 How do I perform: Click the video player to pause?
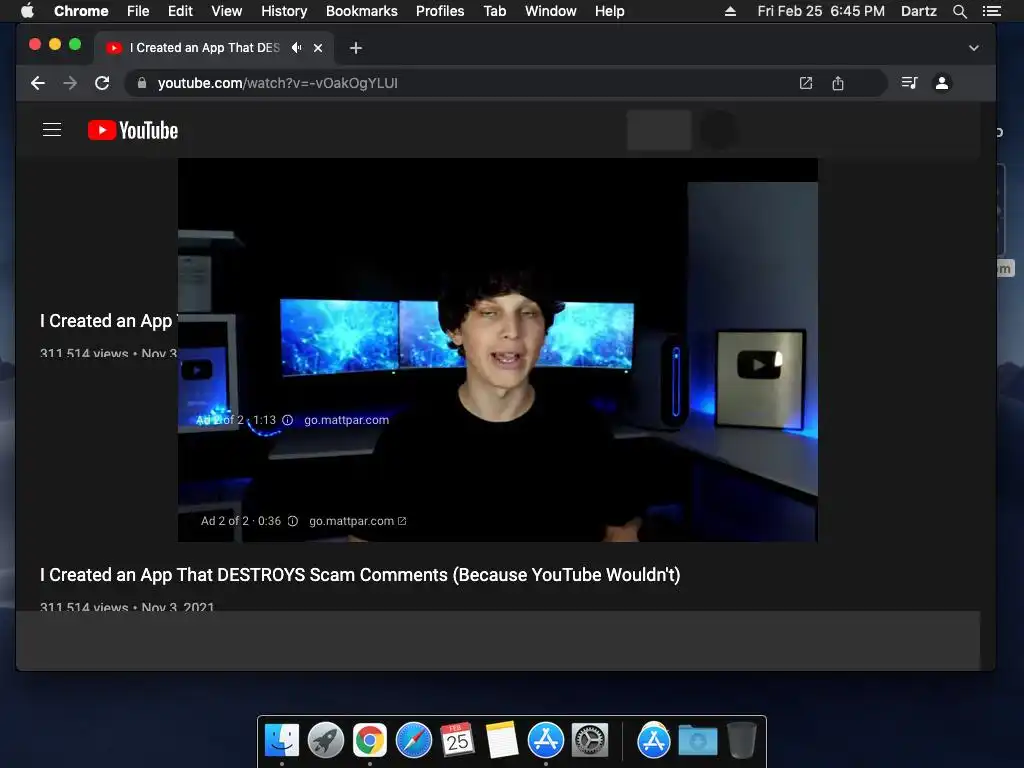pos(498,349)
